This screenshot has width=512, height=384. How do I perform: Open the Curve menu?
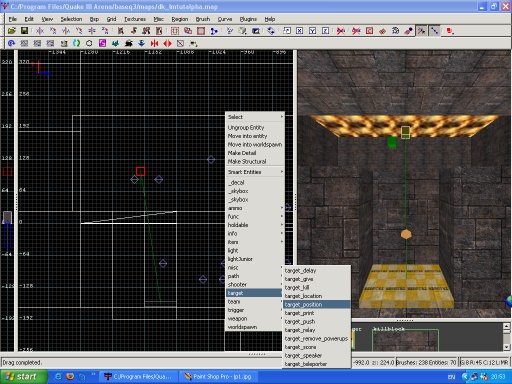[225, 19]
